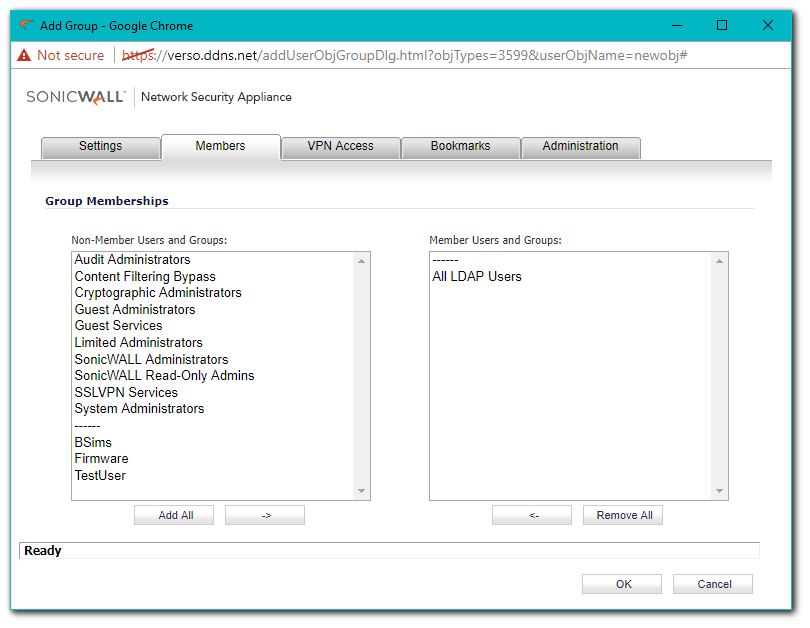Click the SonicWall logo

click(76, 97)
